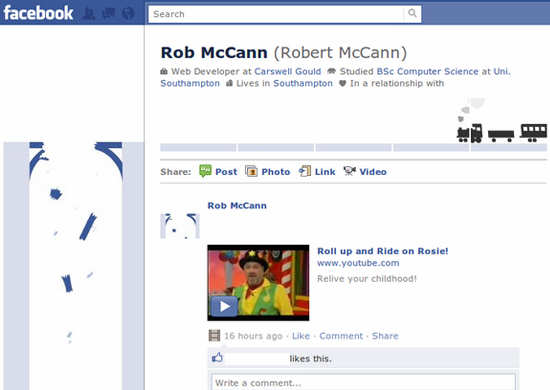Open the friend requests icon
Viewport: 550px width, 390px height.
click(x=89, y=13)
